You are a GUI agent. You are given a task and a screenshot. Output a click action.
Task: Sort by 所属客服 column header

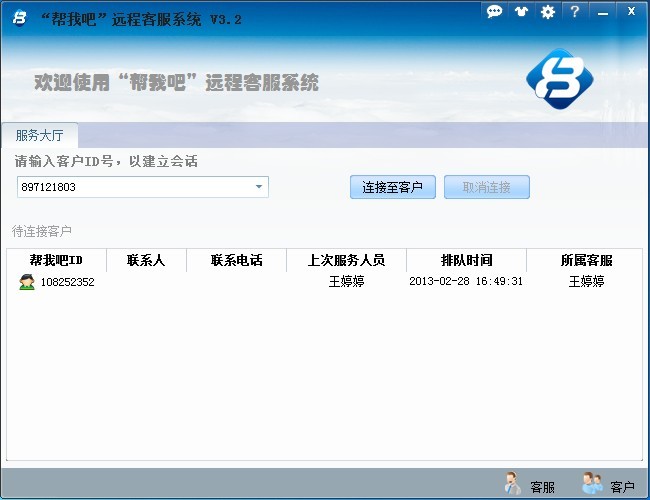tap(586, 260)
